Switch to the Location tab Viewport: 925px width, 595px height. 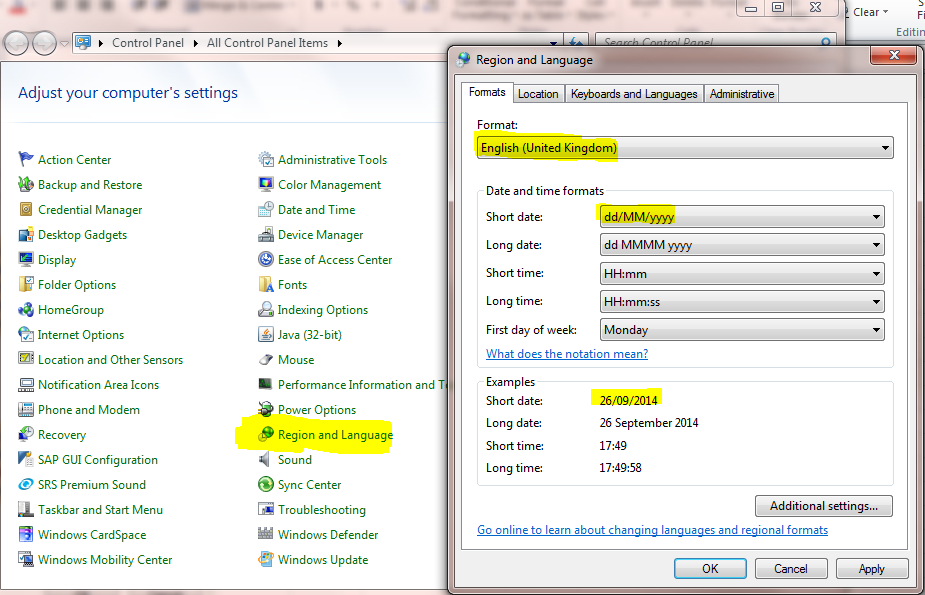538,94
